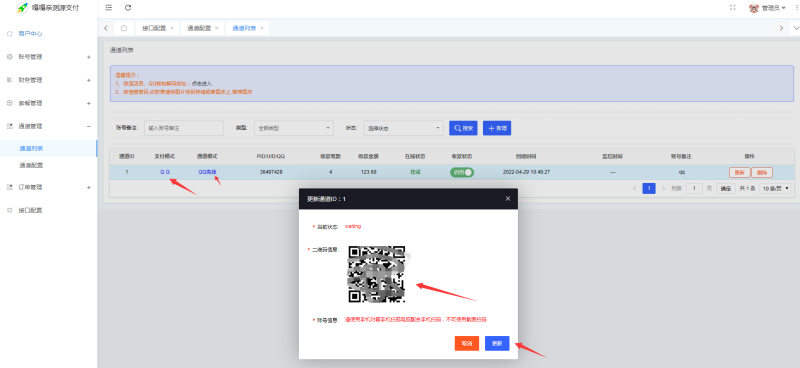
Task: Click the 接口配置 sidebar icon
Action: pos(9,210)
